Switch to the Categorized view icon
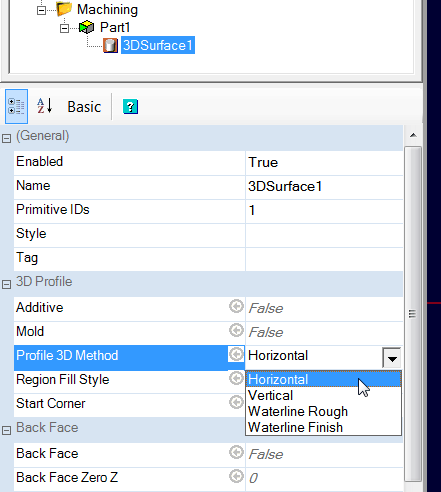 pyautogui.click(x=16, y=106)
